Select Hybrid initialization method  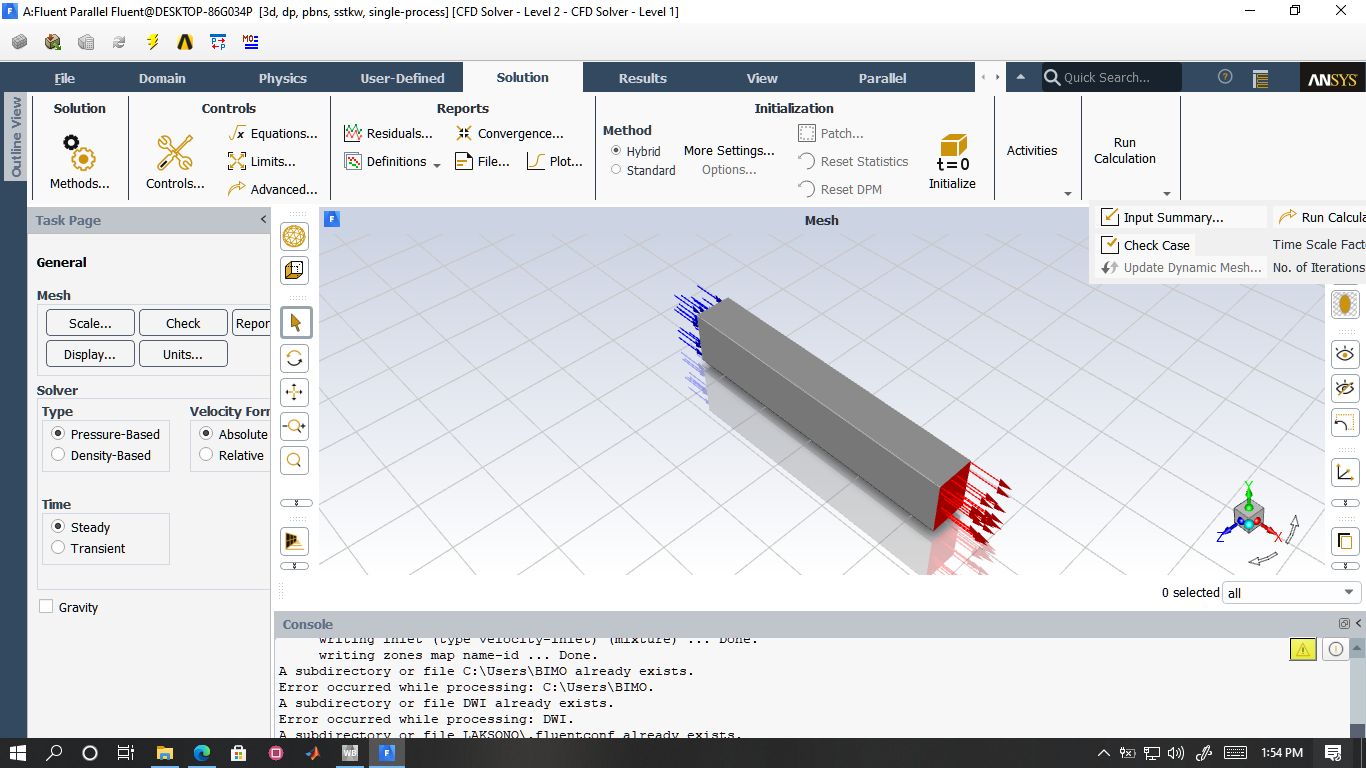(x=616, y=151)
